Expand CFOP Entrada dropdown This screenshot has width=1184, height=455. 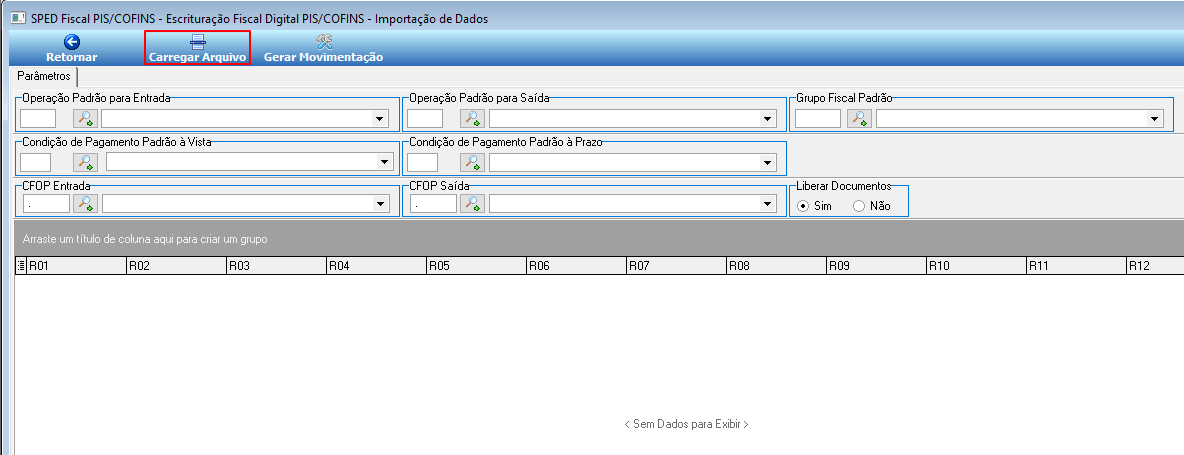coord(379,204)
